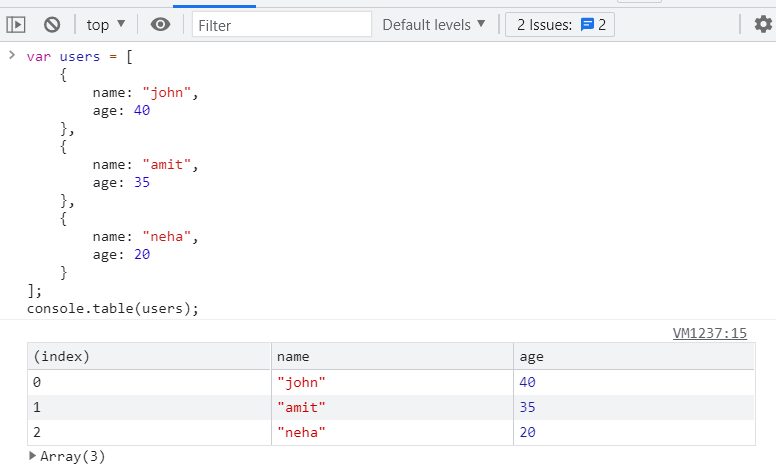The width and height of the screenshot is (776, 467).
Task: Open the Console settings gear
Action: pyautogui.click(x=763, y=24)
